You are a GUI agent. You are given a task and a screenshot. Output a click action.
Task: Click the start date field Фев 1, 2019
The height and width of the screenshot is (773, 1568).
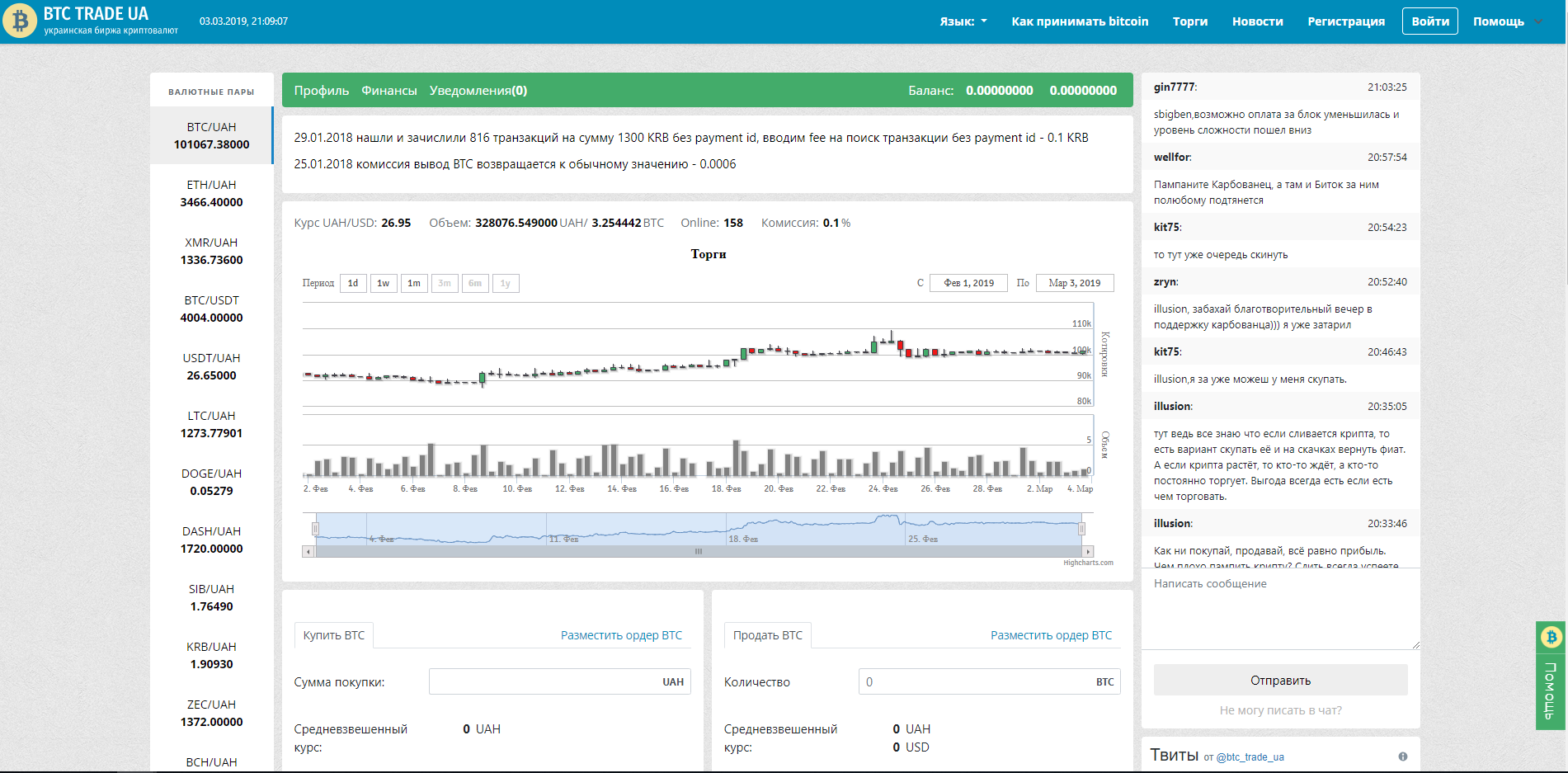pos(968,283)
